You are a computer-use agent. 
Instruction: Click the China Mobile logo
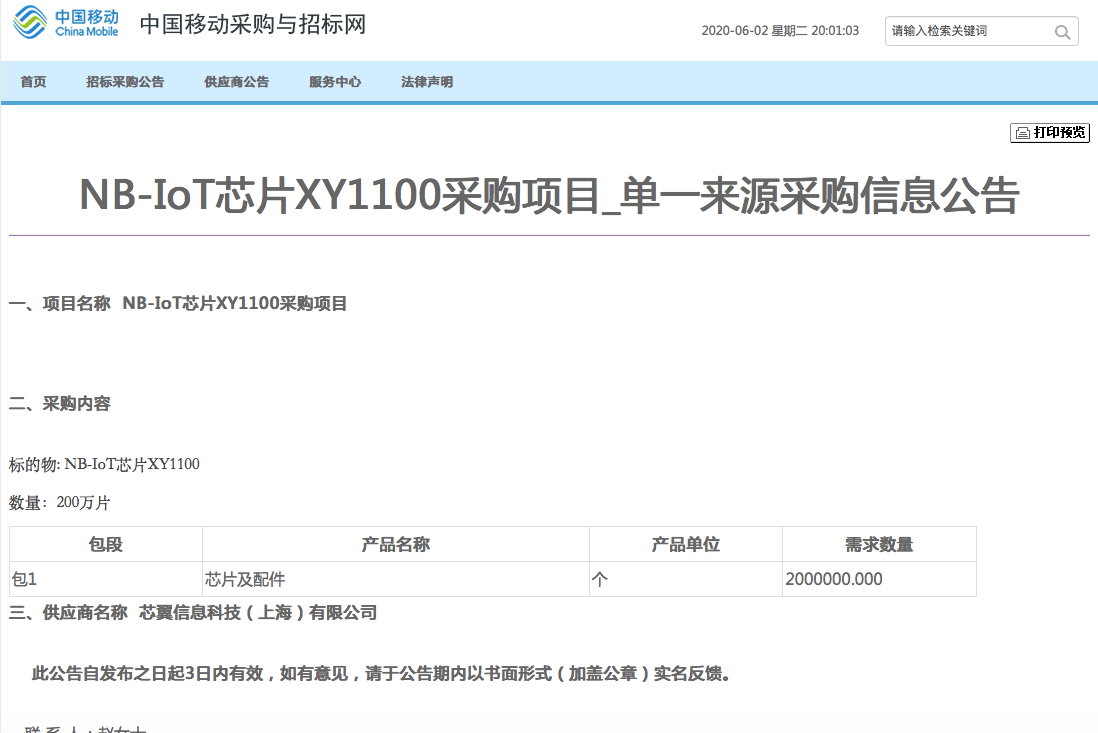[x=66, y=24]
